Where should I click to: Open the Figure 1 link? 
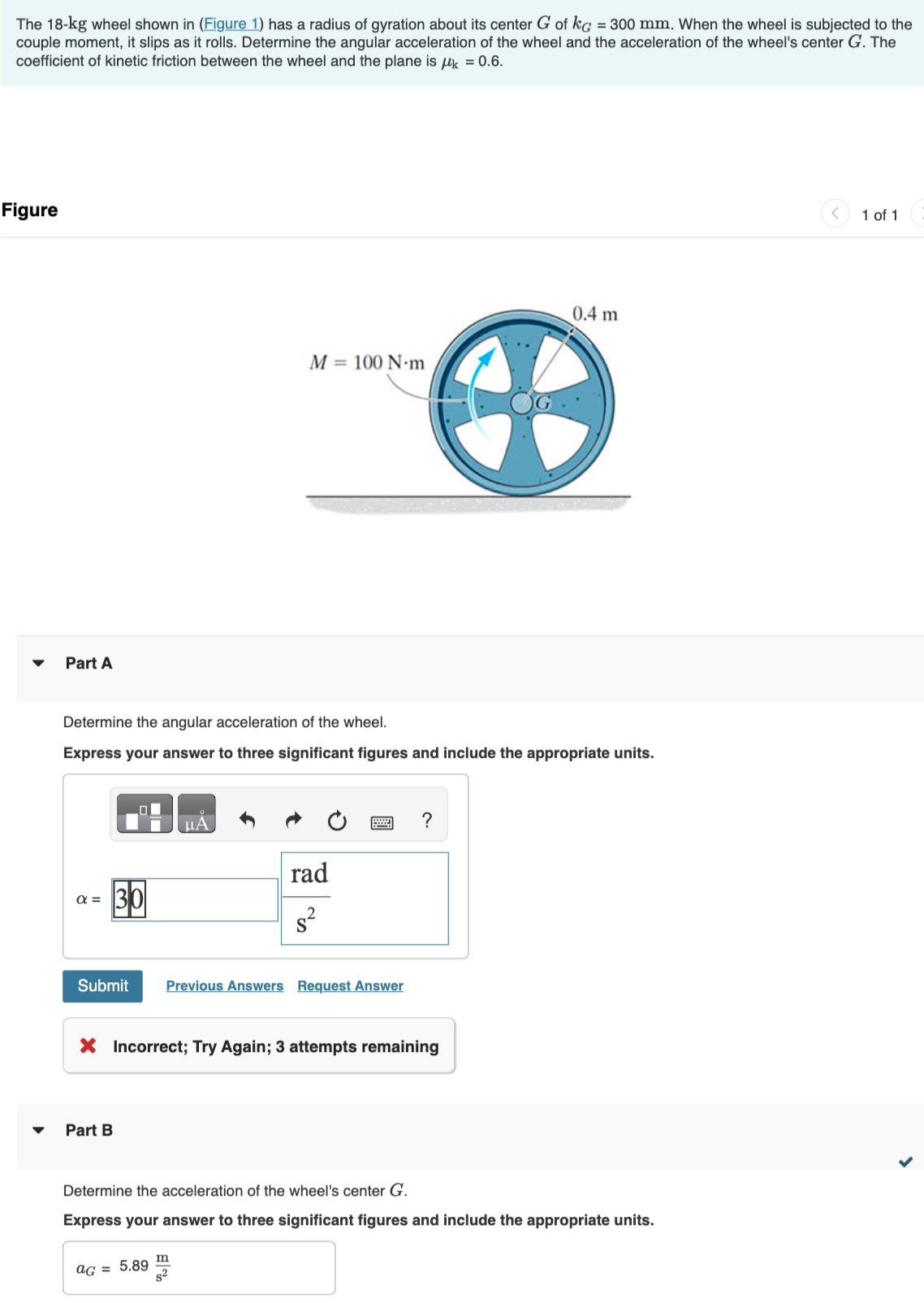(x=231, y=24)
